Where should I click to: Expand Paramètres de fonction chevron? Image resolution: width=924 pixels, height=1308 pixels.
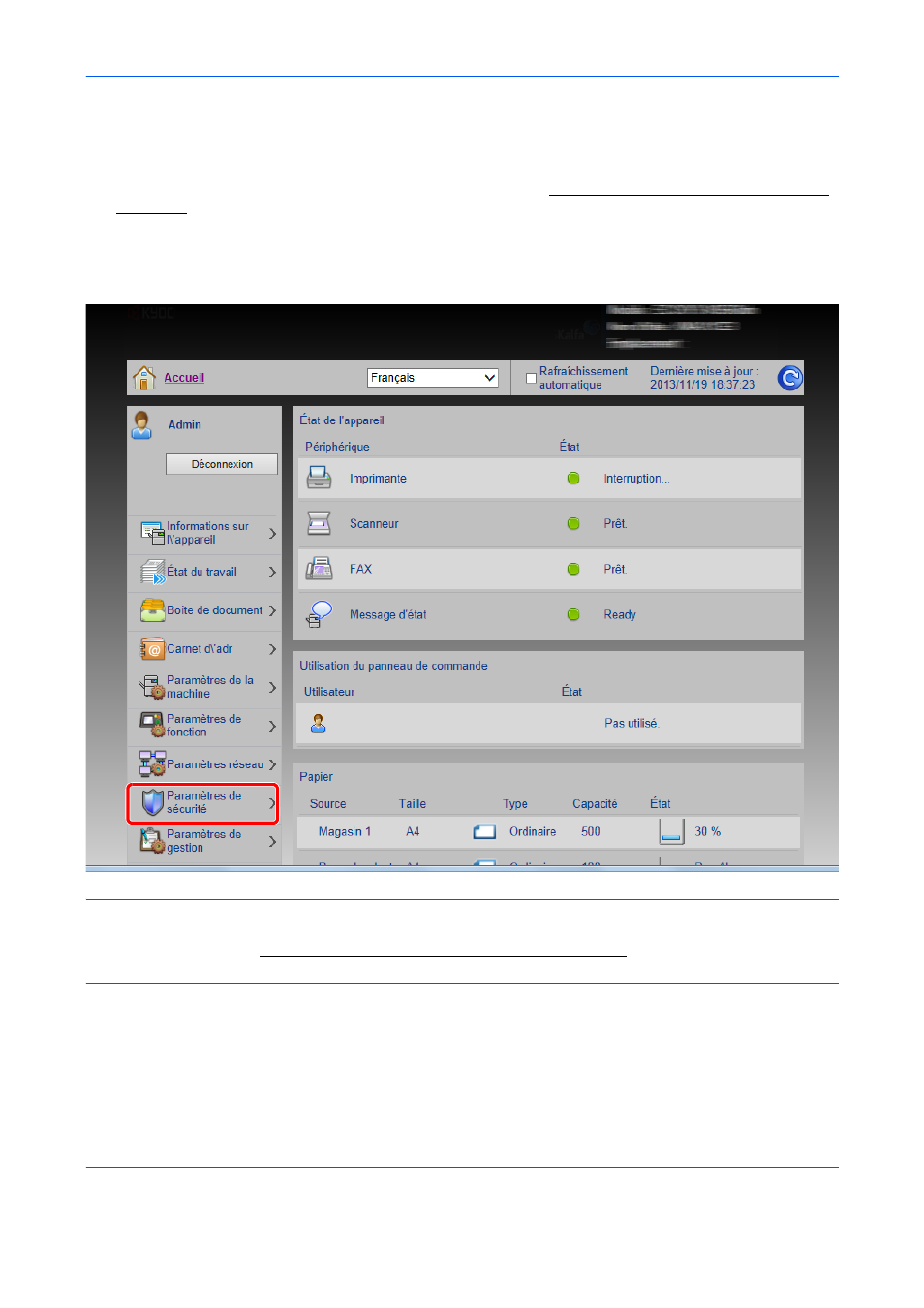click(272, 726)
